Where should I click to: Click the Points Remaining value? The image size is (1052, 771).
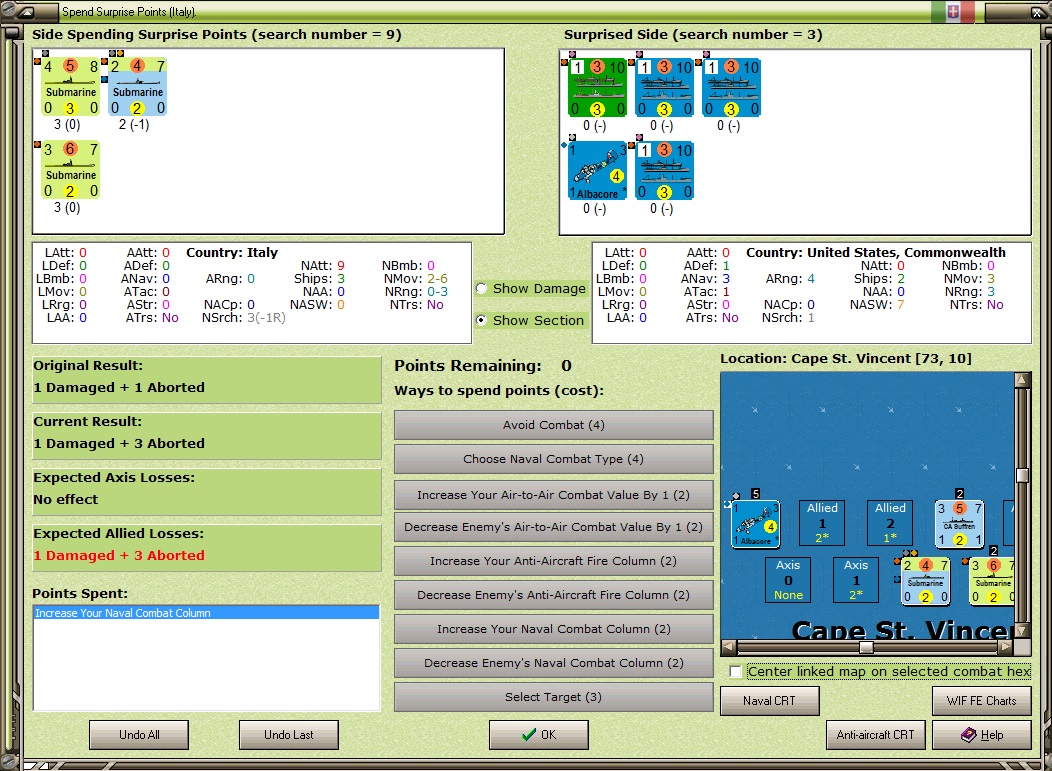(x=566, y=366)
